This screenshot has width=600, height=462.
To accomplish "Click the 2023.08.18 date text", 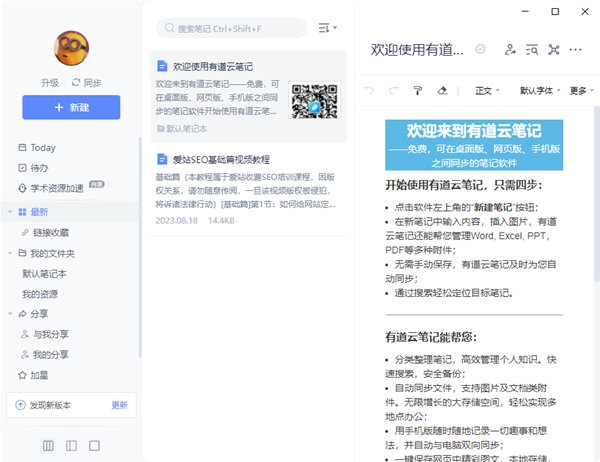I will [x=177, y=220].
